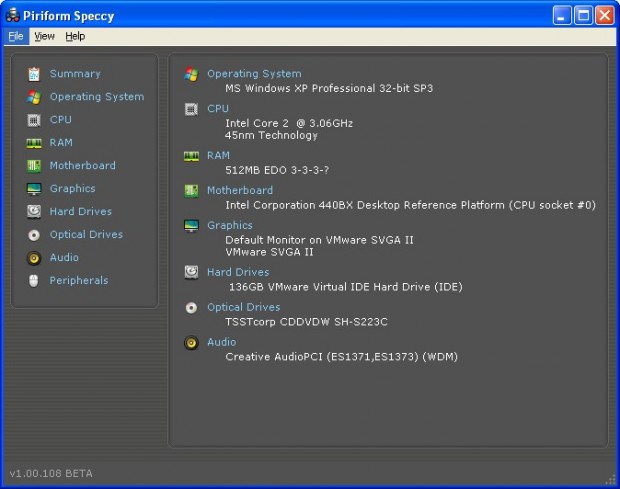Click '136GB VMware Virtual IDE Hard Drive' text
Viewport: 620px width, 489px height.
(331, 287)
